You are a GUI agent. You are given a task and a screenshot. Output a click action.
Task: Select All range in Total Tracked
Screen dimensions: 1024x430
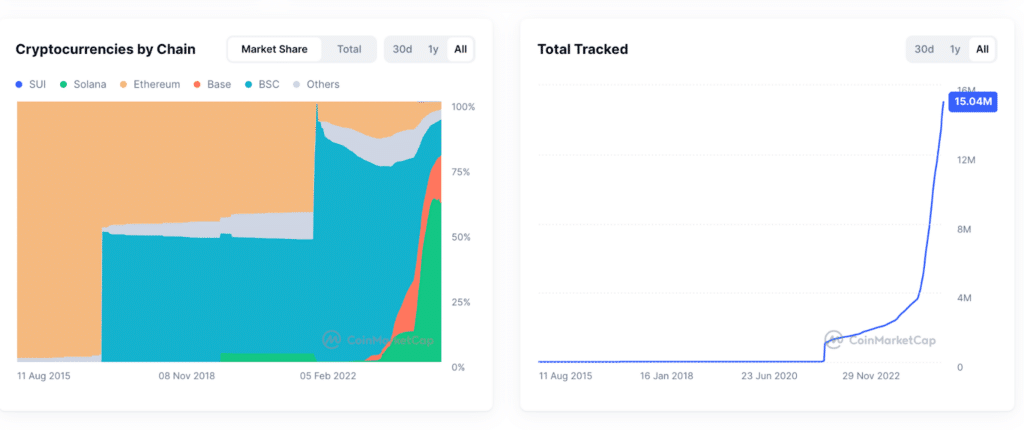[982, 49]
